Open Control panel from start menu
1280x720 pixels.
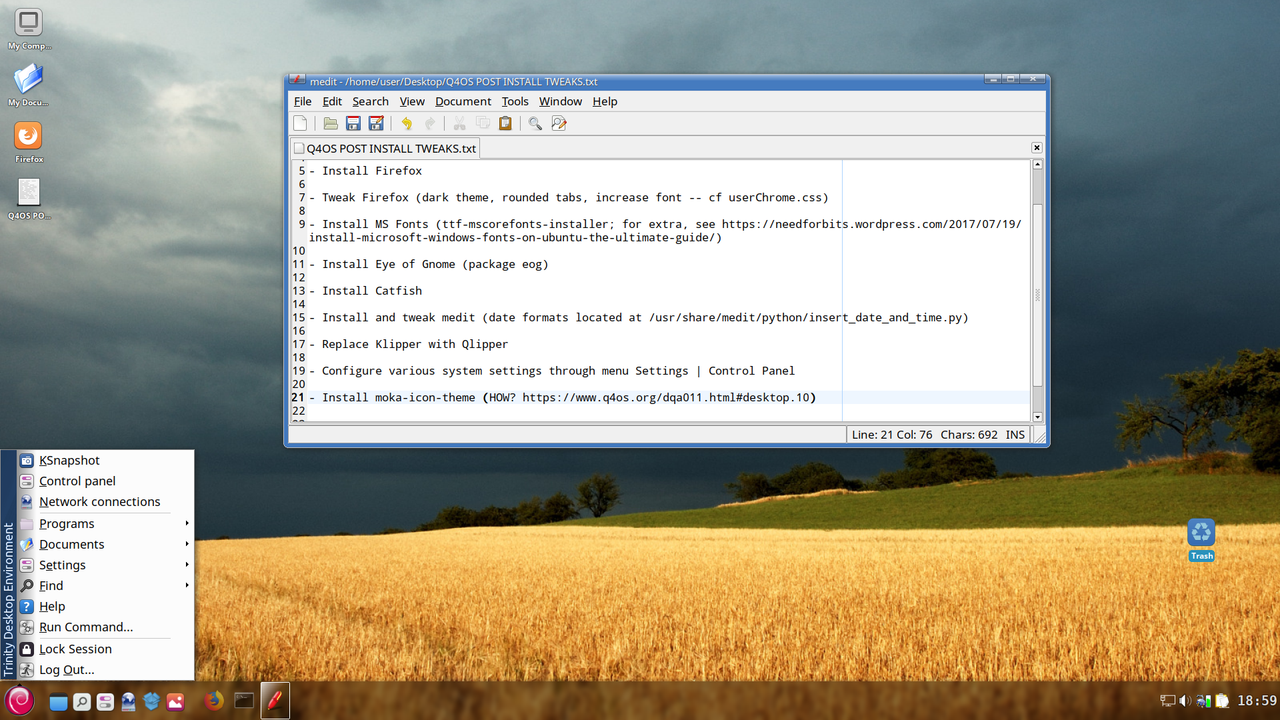[106, 481]
